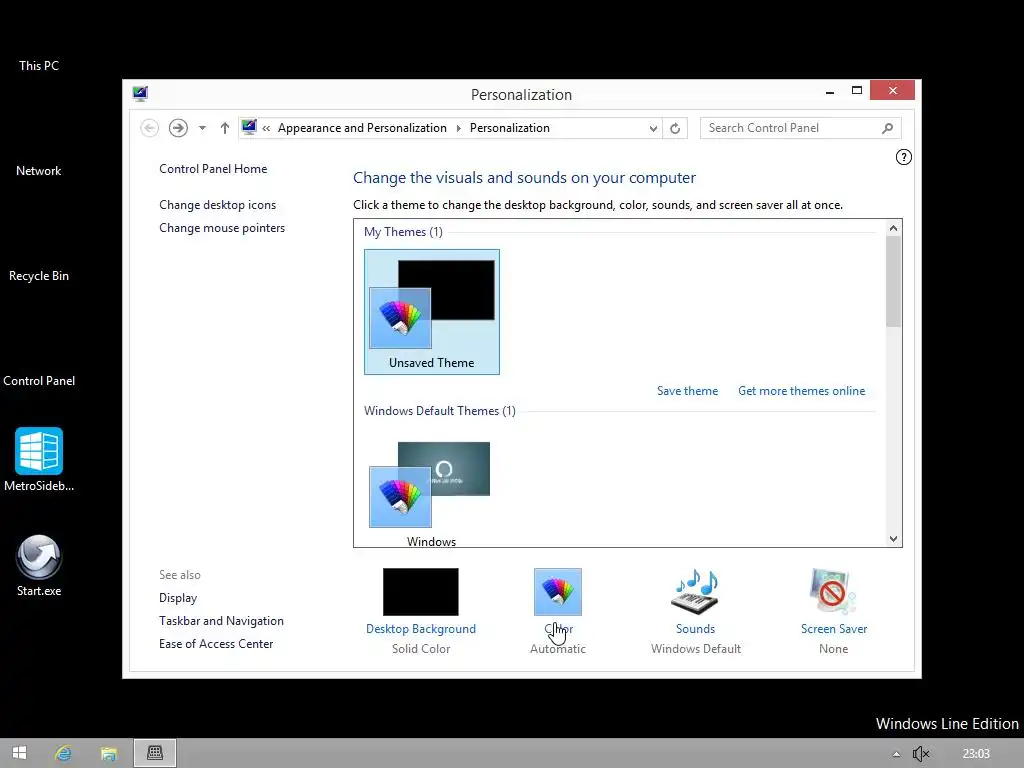
Task: Click the muted volume tray icon
Action: pyautogui.click(x=921, y=754)
